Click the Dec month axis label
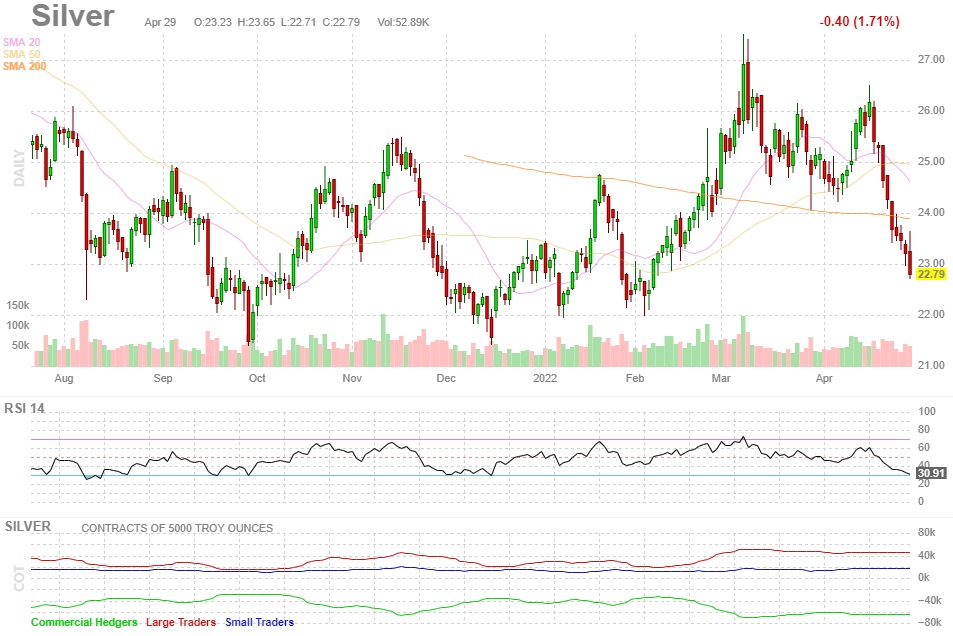Image resolution: width=953 pixels, height=636 pixels. (x=446, y=378)
